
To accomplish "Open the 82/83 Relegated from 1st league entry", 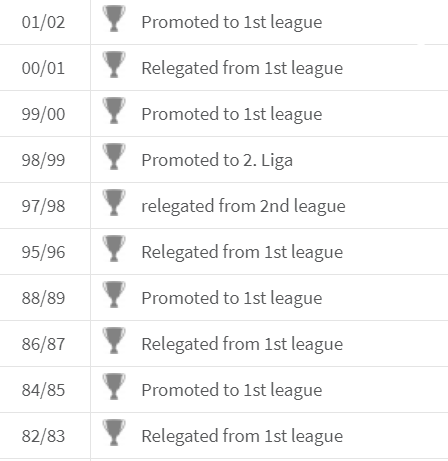I will pos(242,436).
